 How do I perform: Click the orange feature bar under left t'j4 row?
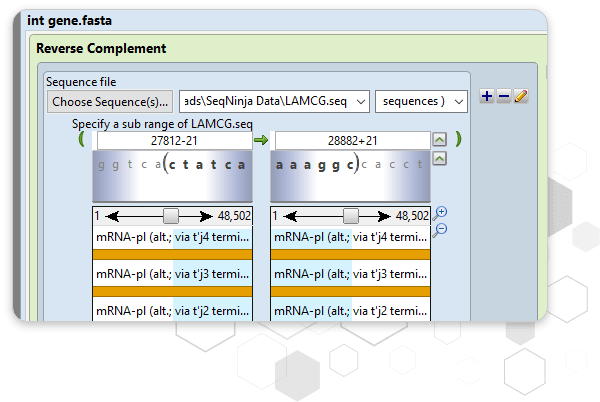[x=172, y=255]
